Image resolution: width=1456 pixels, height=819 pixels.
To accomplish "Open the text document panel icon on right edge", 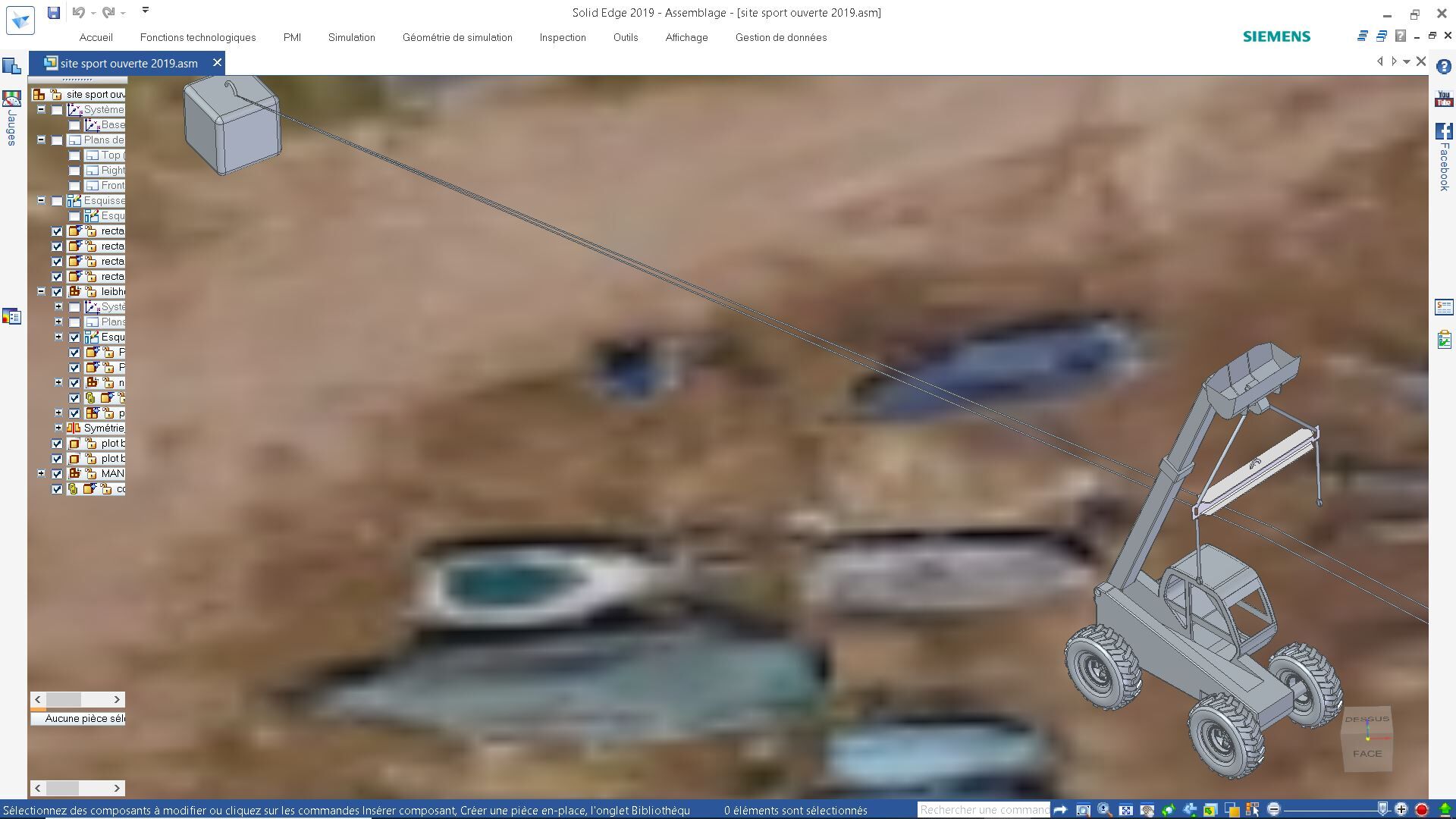I will coord(1444,307).
